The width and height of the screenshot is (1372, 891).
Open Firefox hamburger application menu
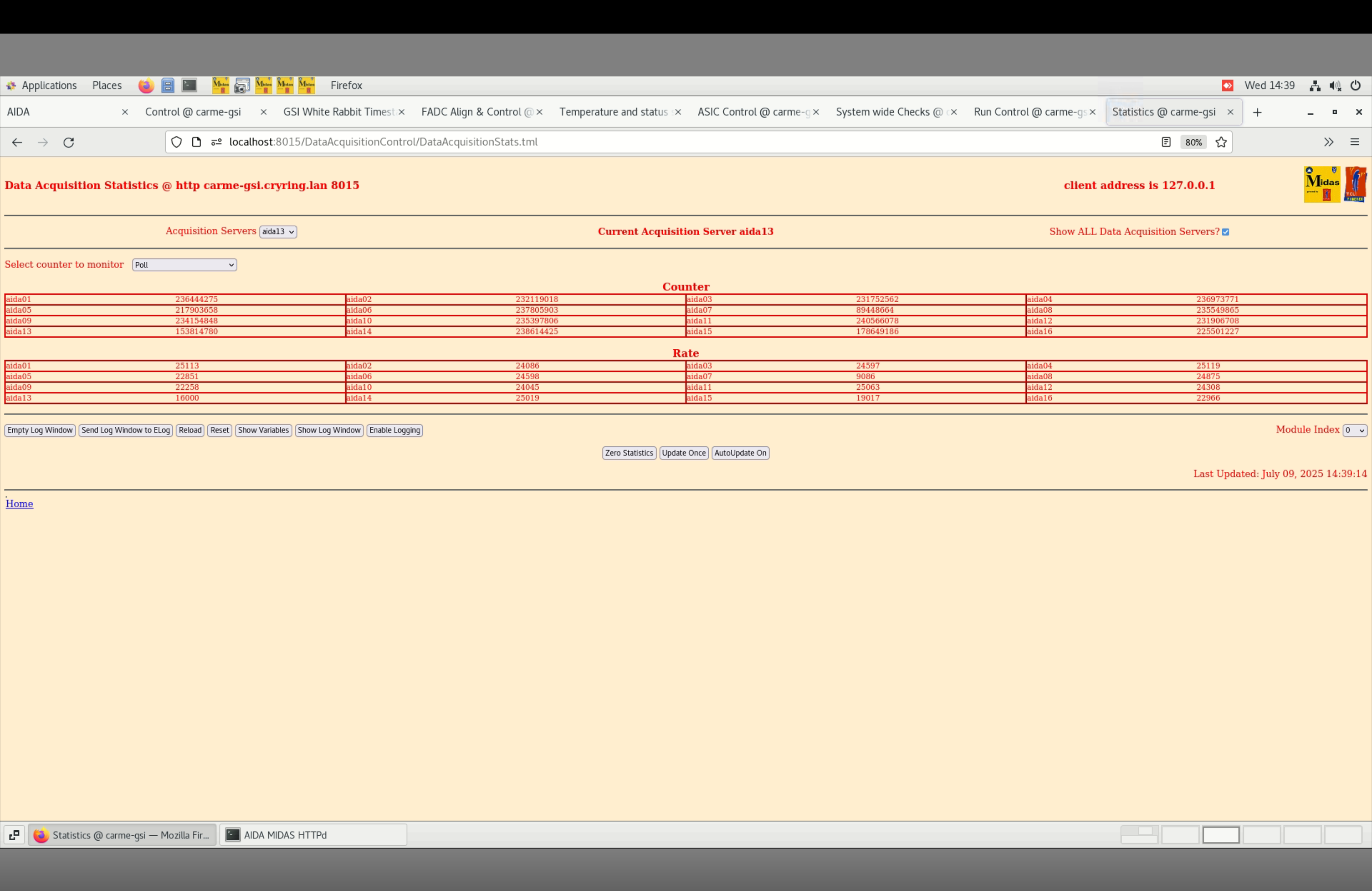pos(1354,142)
